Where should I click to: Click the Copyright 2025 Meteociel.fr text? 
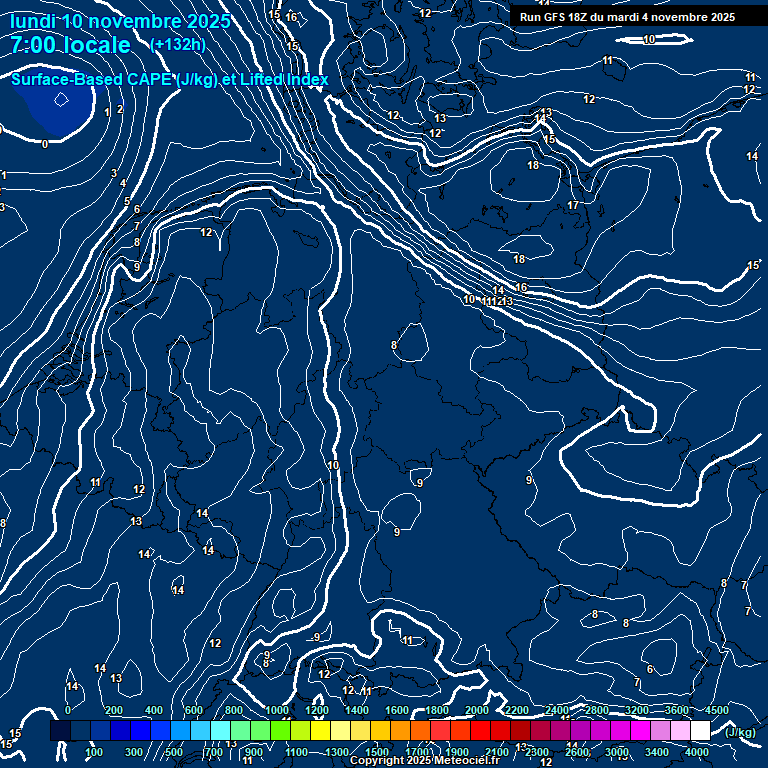point(424,761)
